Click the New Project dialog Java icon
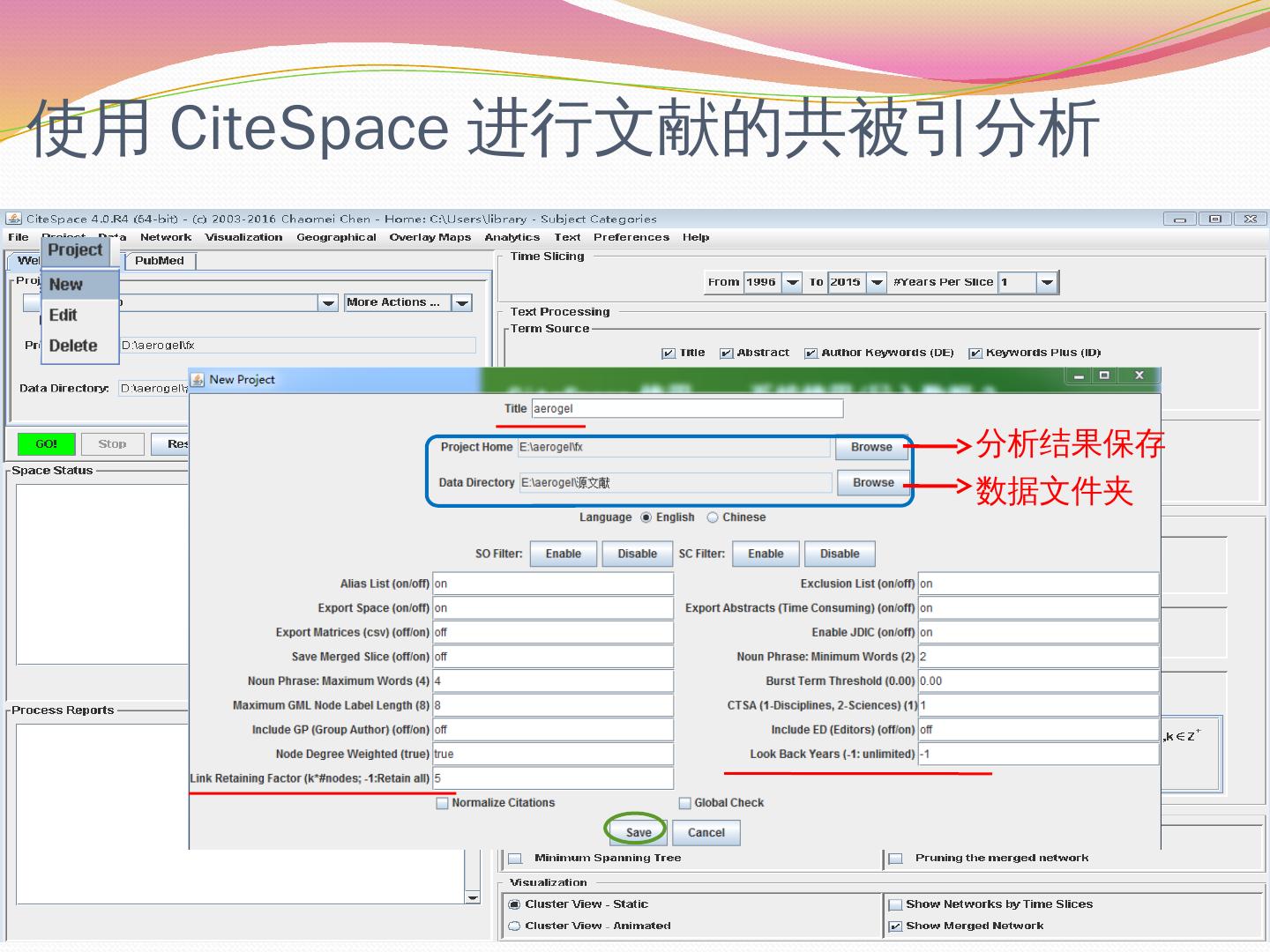 [x=198, y=380]
